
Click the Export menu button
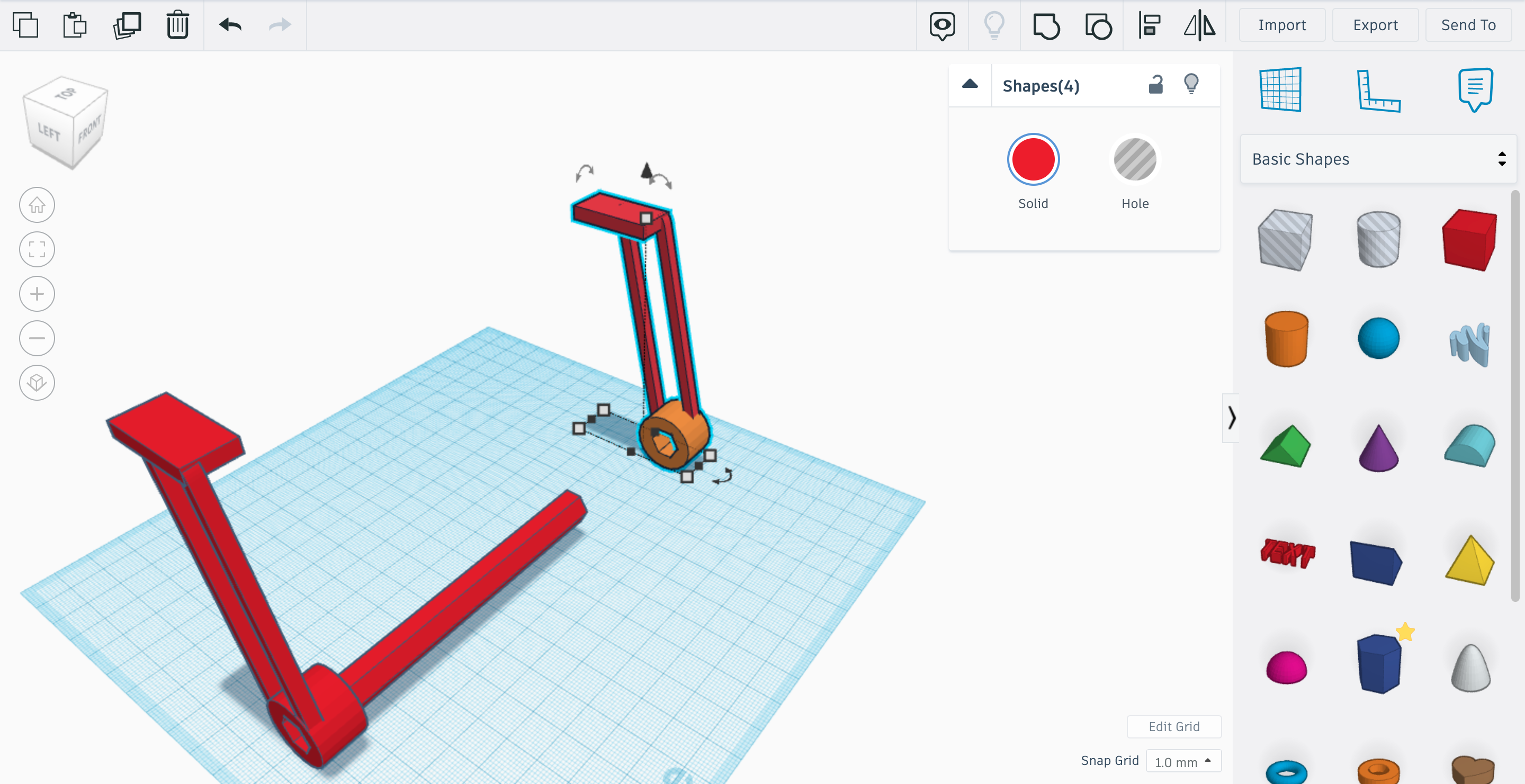[1375, 25]
